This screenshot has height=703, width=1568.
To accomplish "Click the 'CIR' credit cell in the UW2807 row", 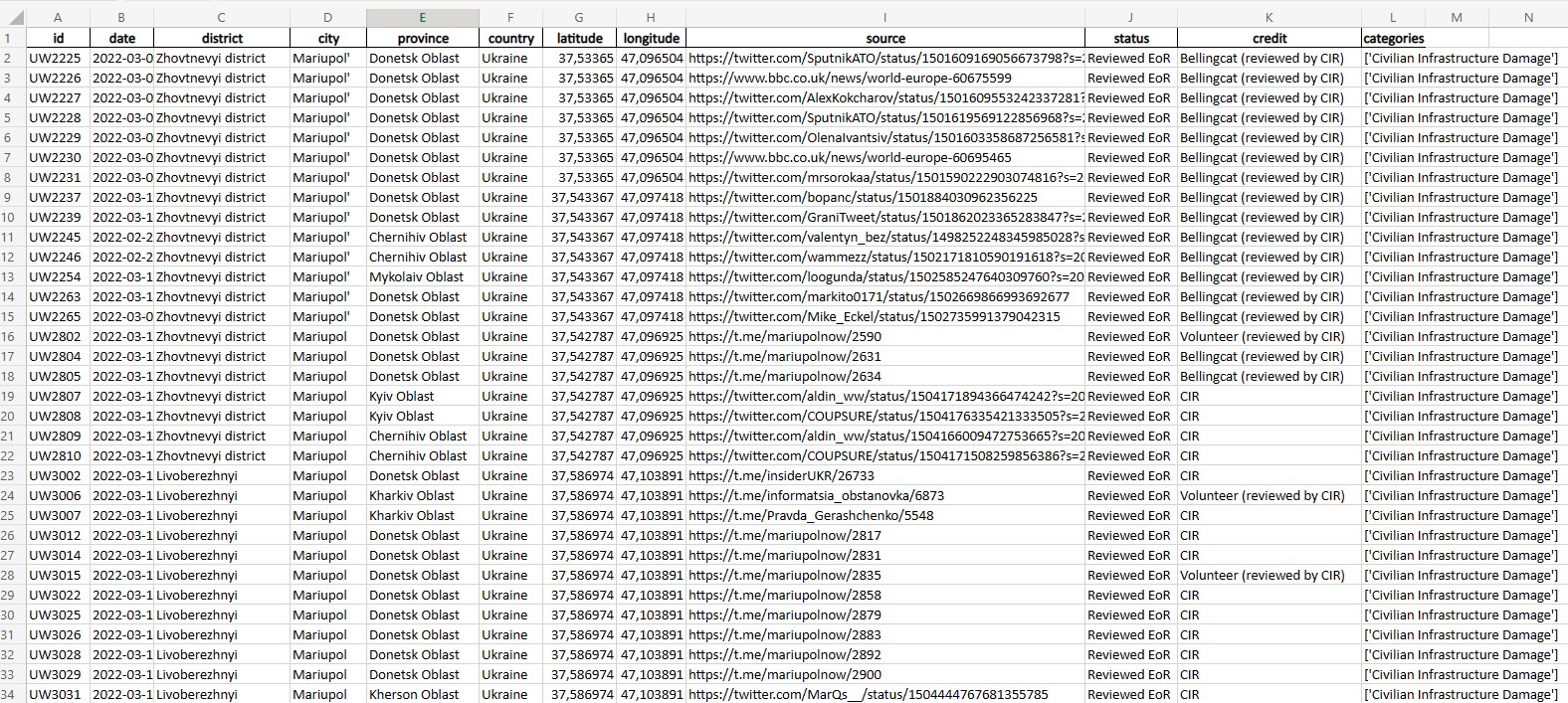I will click(1269, 396).
